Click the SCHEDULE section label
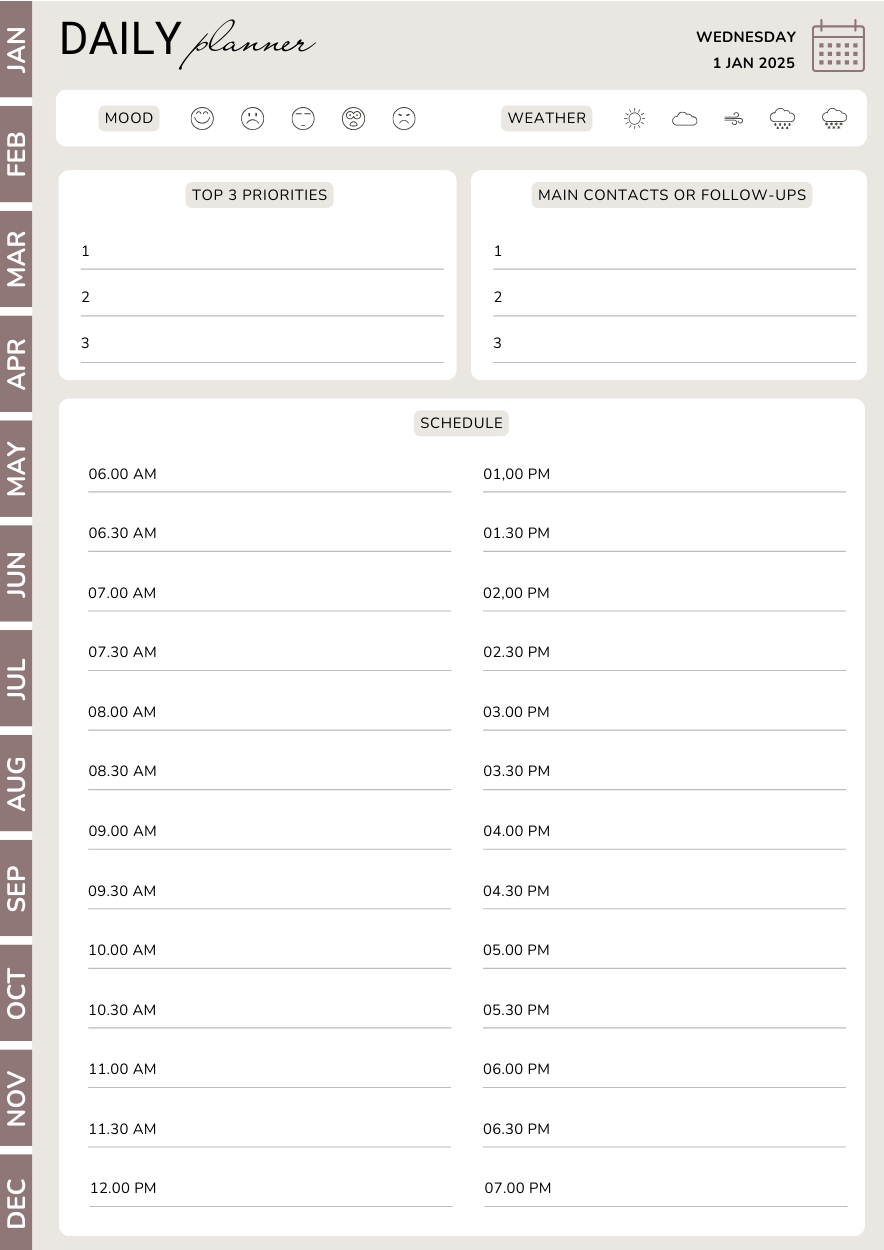 [461, 423]
